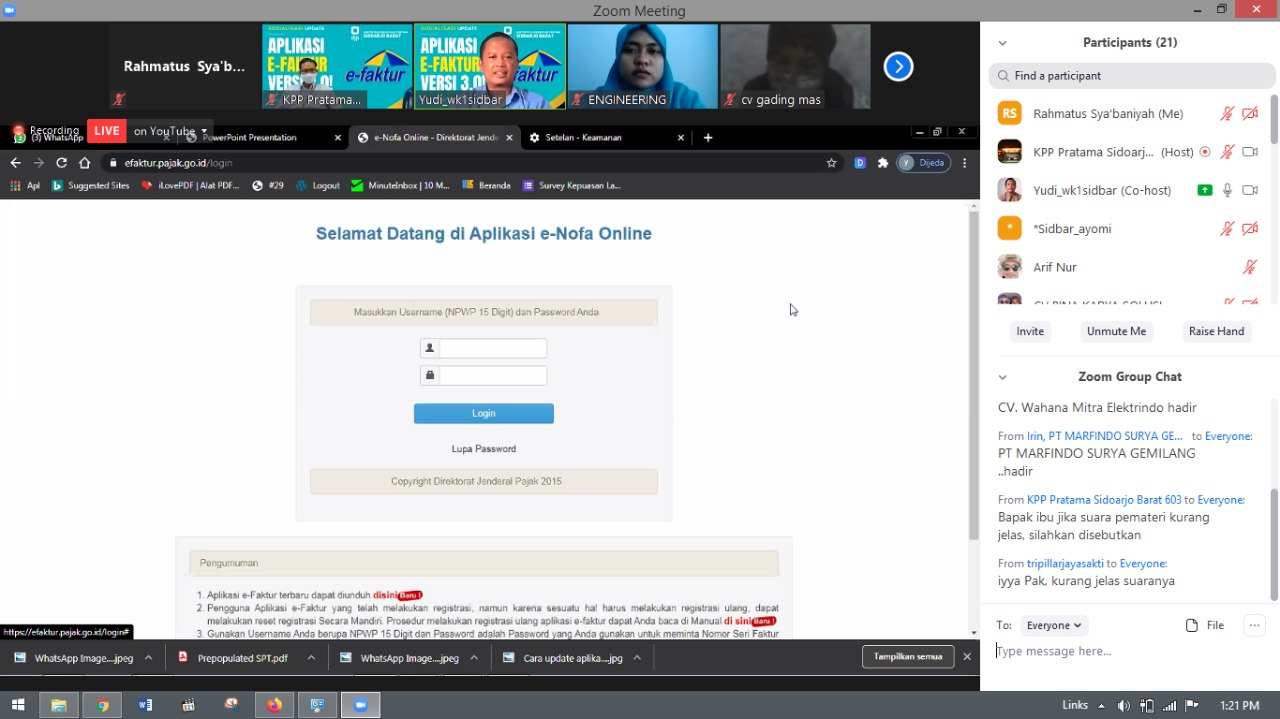Click the Lupa Password link
This screenshot has width=1280, height=719.
click(x=483, y=449)
